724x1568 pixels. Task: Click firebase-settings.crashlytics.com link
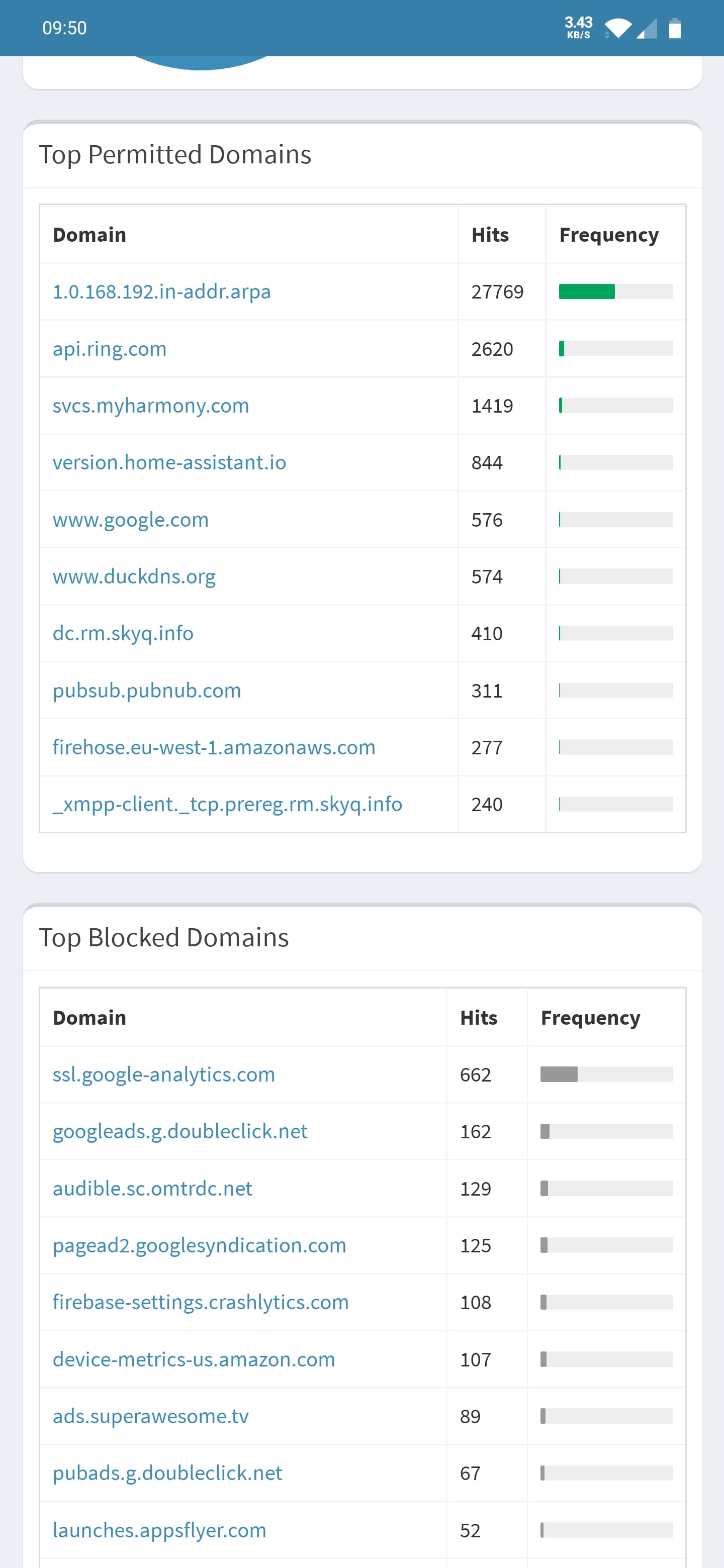(200, 1302)
